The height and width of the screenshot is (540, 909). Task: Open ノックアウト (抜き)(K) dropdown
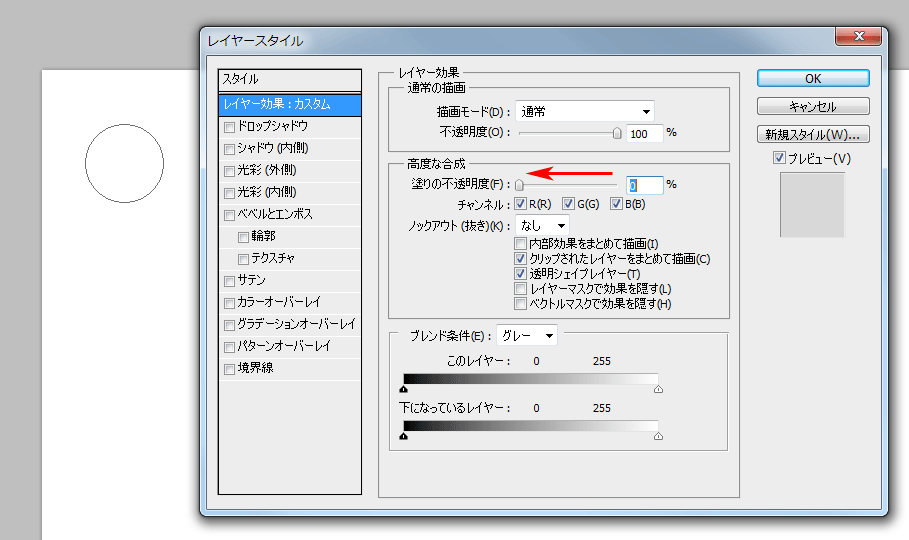coord(542,225)
